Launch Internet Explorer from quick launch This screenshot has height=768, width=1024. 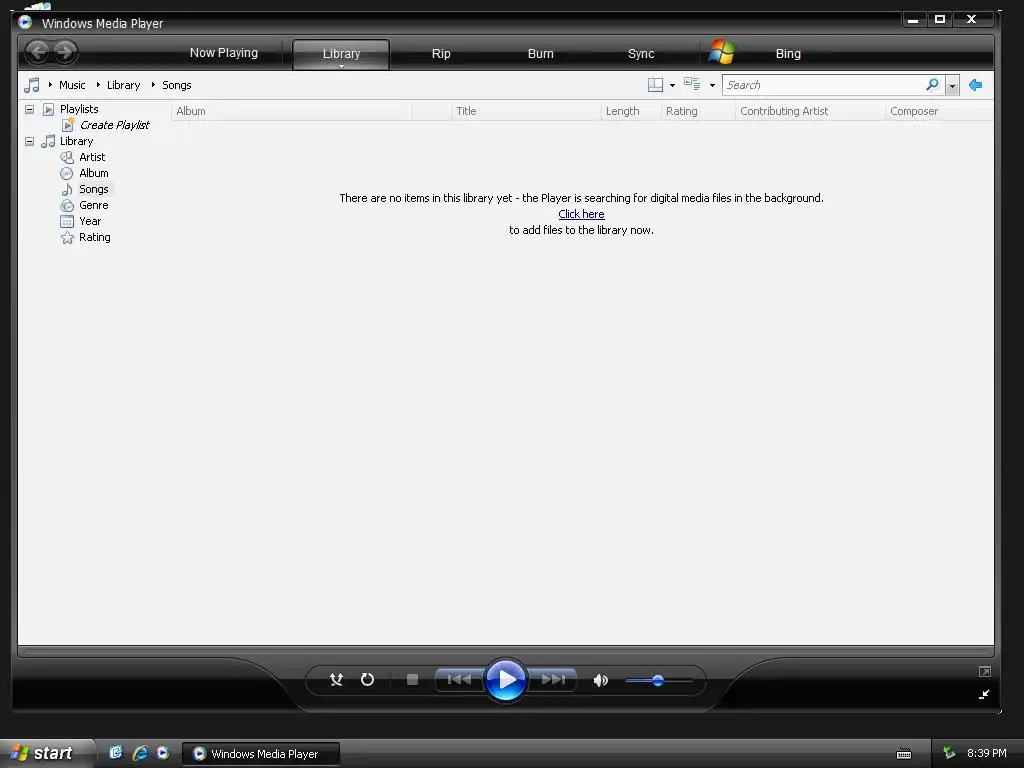[x=140, y=753]
